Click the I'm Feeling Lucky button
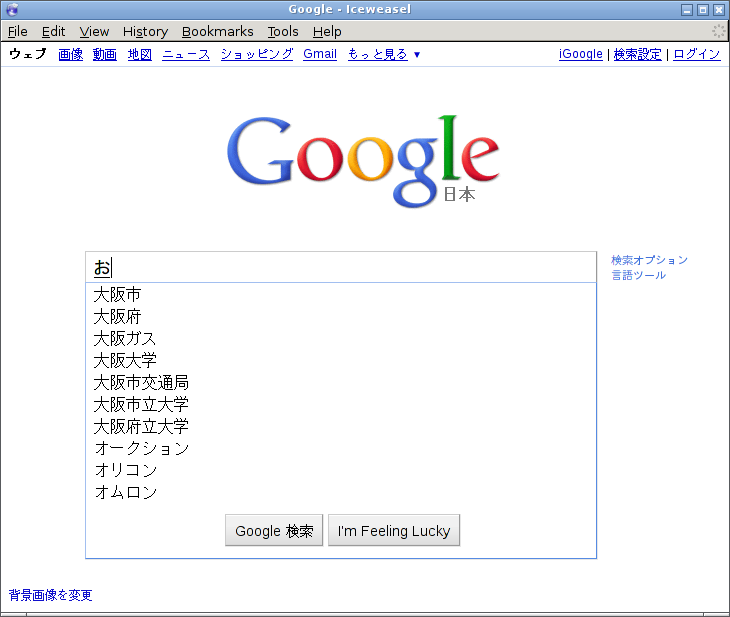Viewport: 730px width, 617px height. [x=394, y=530]
